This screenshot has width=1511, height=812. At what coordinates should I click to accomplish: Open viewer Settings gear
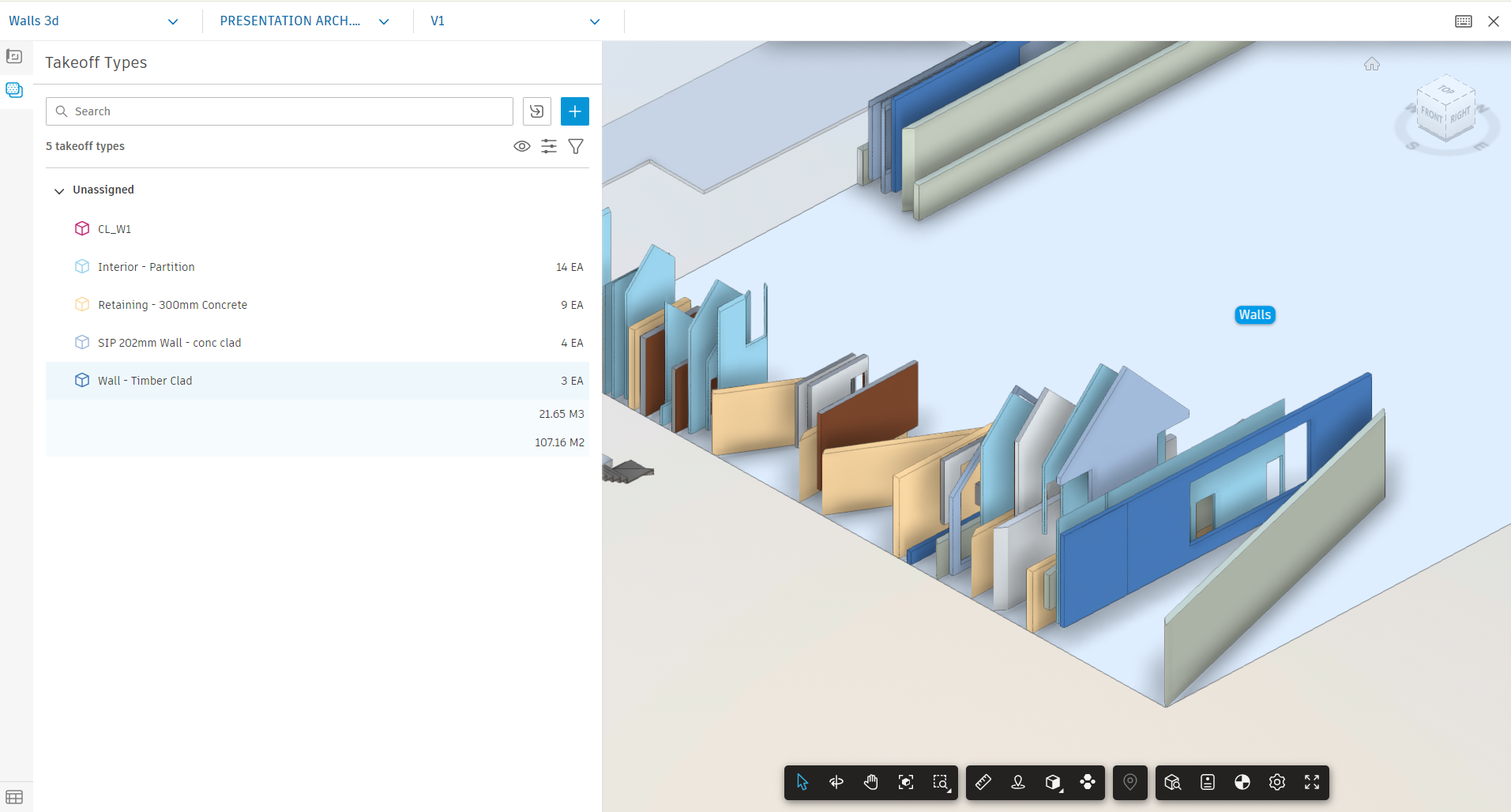click(x=1277, y=782)
